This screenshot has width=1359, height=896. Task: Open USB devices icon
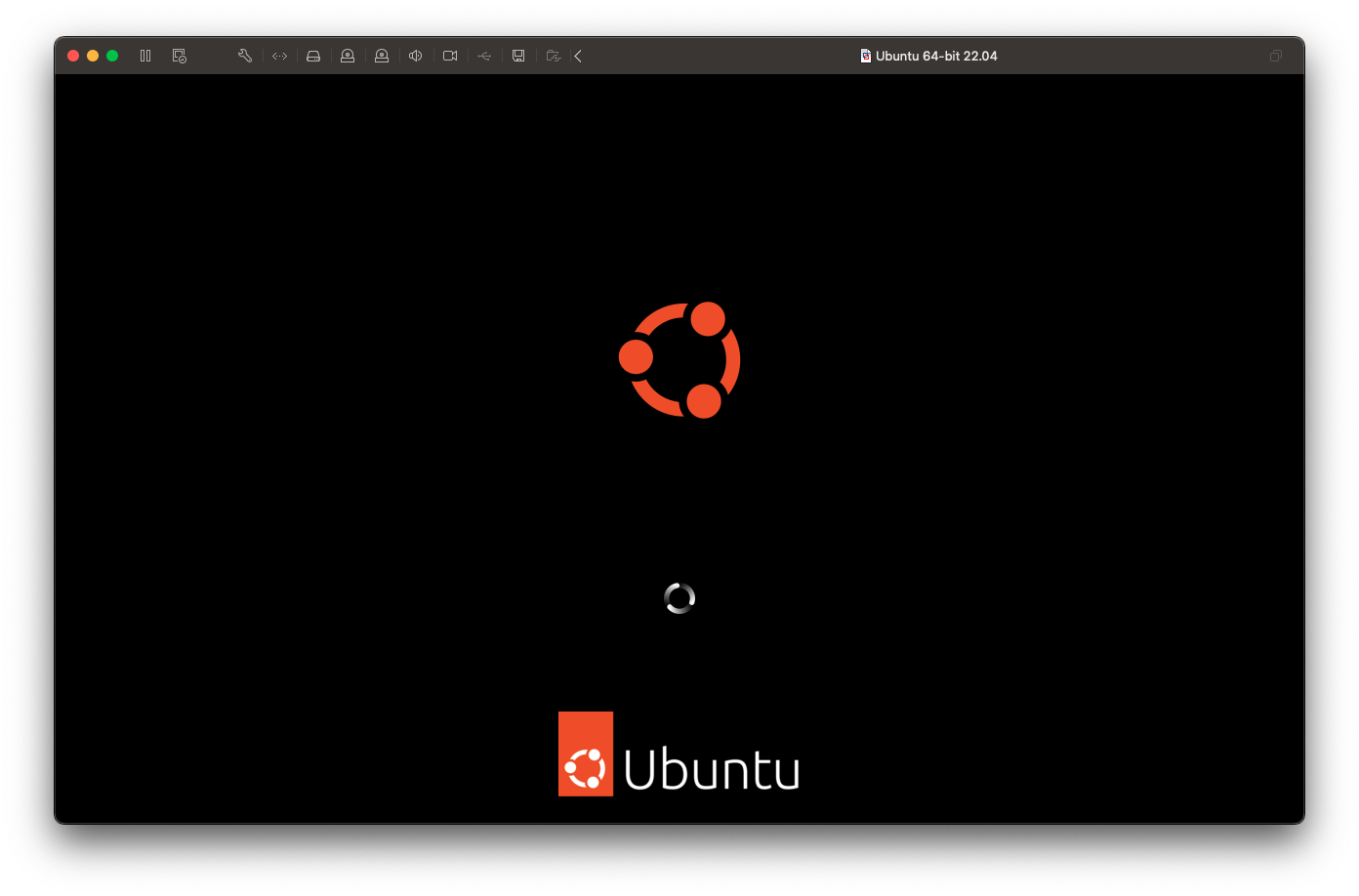484,56
